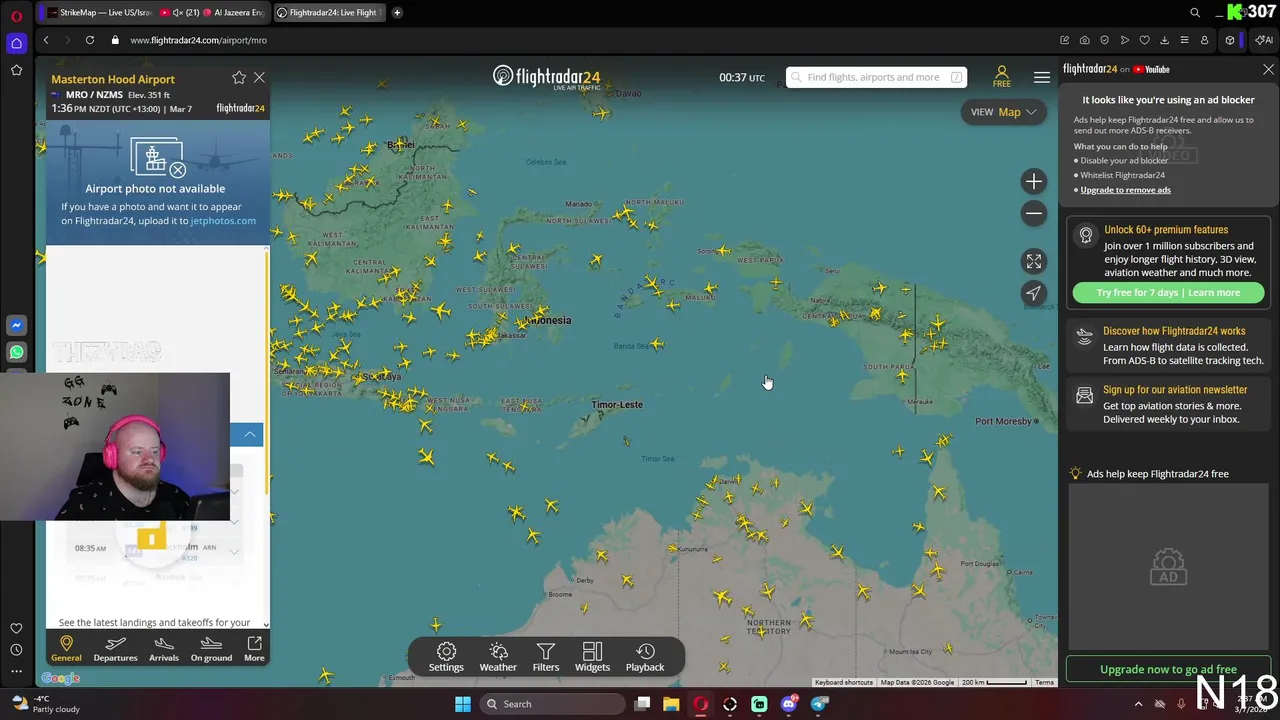Open the jetphotos.com link
The image size is (1280, 720).
pos(223,220)
